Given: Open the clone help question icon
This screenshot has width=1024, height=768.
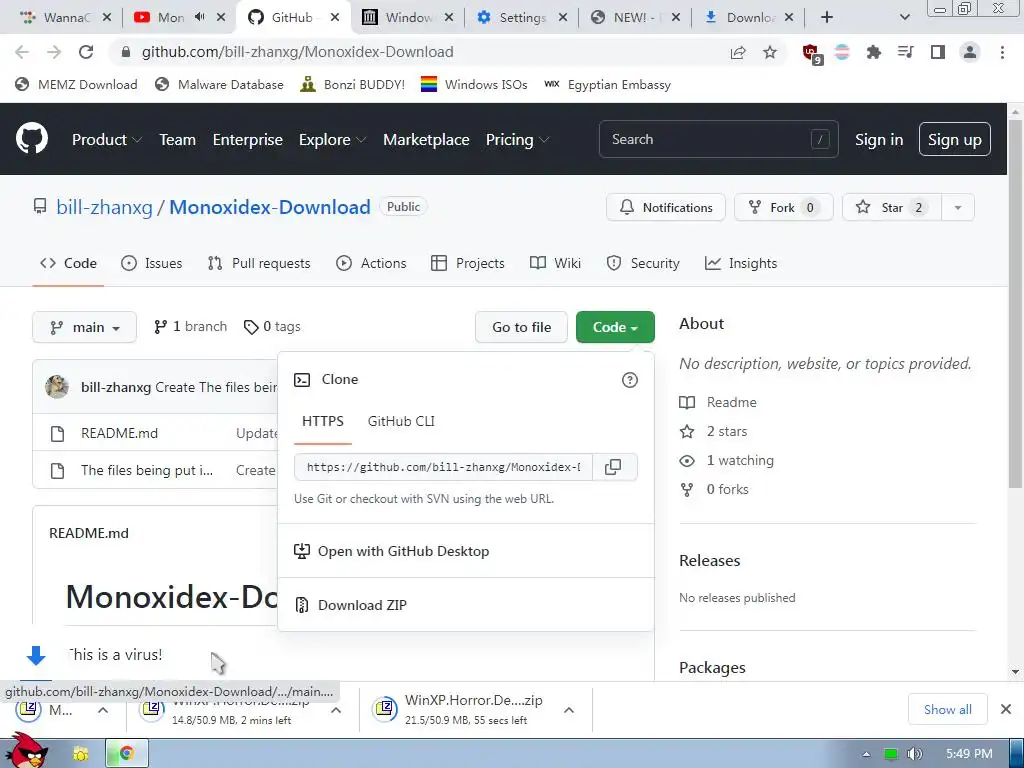Looking at the screenshot, I should (630, 380).
